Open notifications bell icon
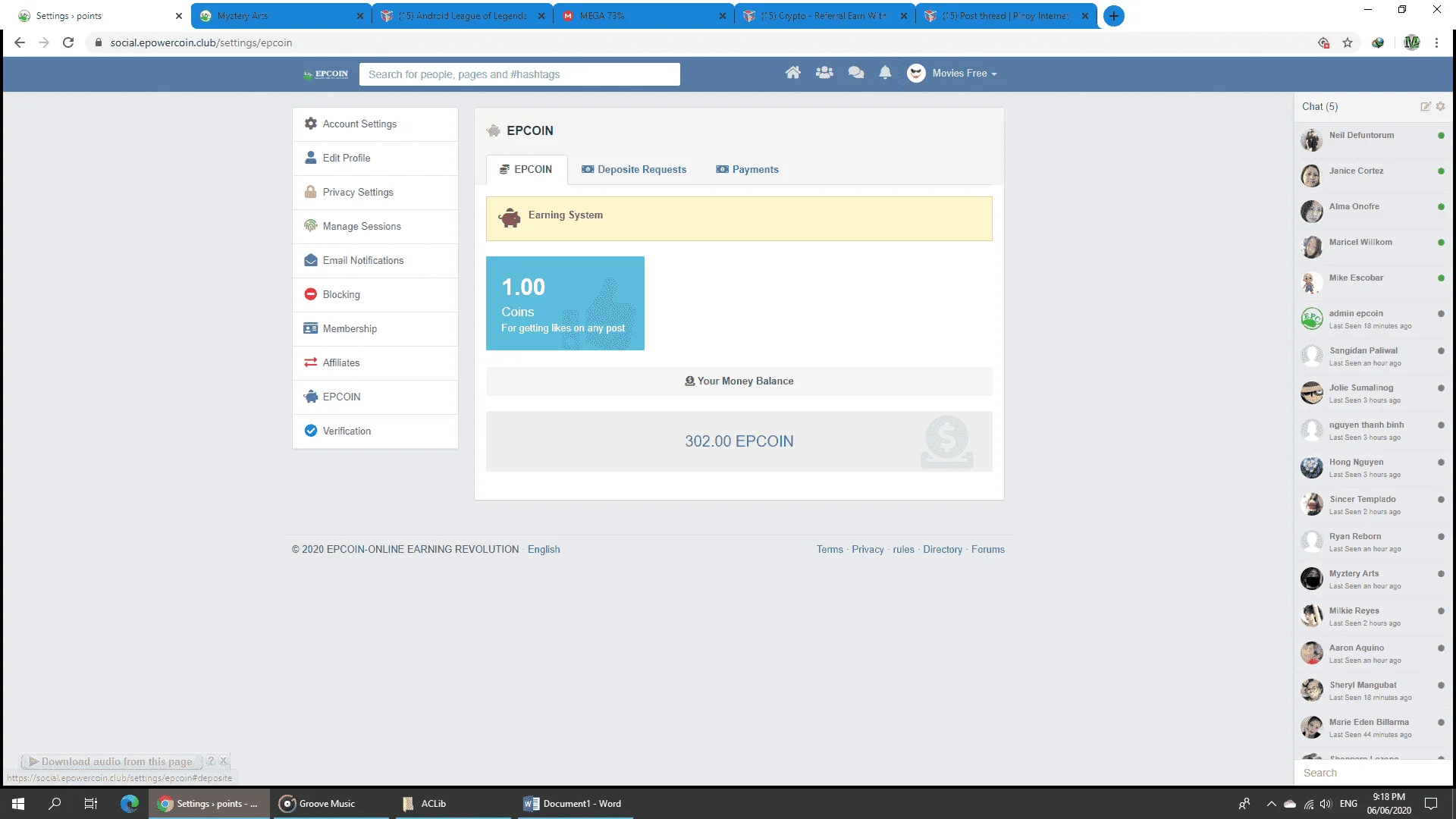 pos(885,73)
